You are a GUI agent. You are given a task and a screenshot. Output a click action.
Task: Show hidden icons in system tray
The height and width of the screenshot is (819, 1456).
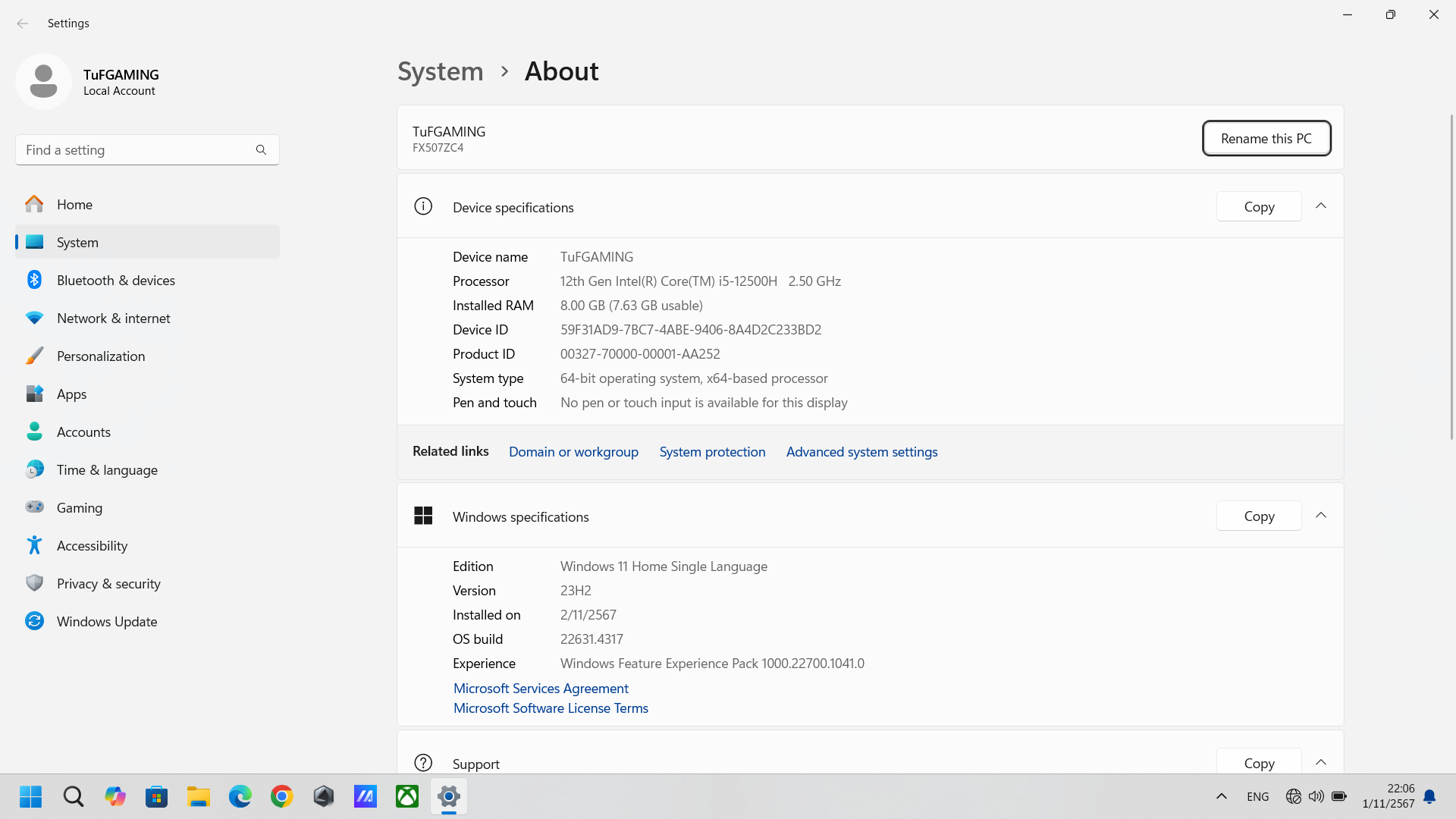(1221, 796)
